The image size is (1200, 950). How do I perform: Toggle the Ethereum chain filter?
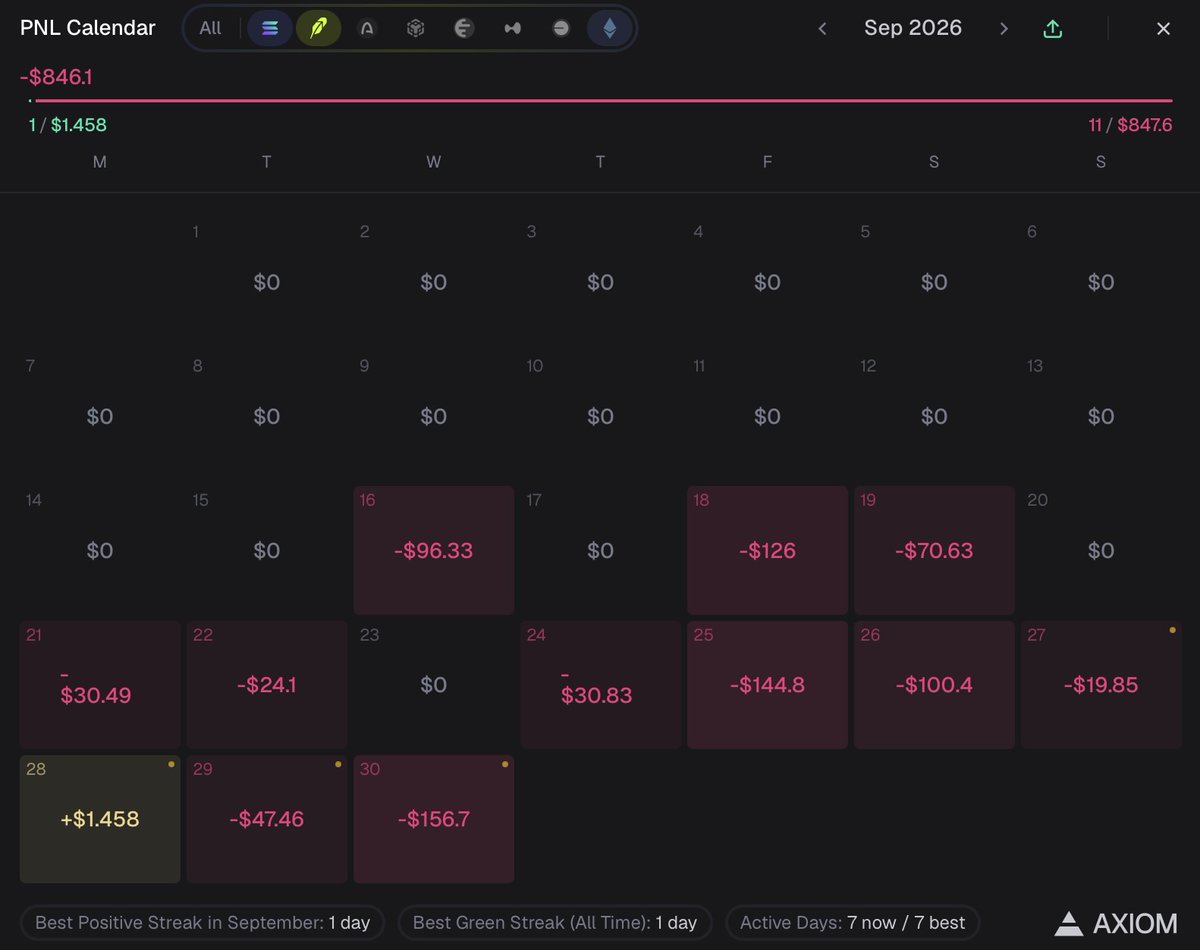(609, 28)
